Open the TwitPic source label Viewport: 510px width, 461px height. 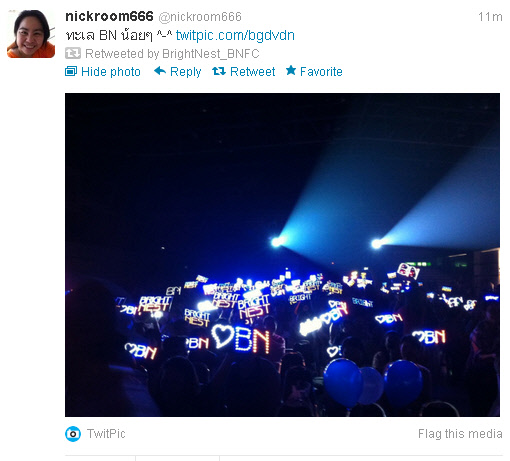pyautogui.click(x=106, y=434)
